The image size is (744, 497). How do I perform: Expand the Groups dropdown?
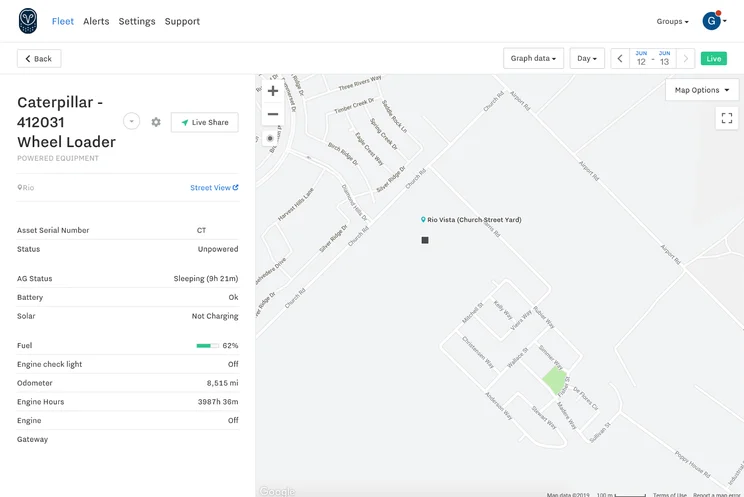pos(672,21)
